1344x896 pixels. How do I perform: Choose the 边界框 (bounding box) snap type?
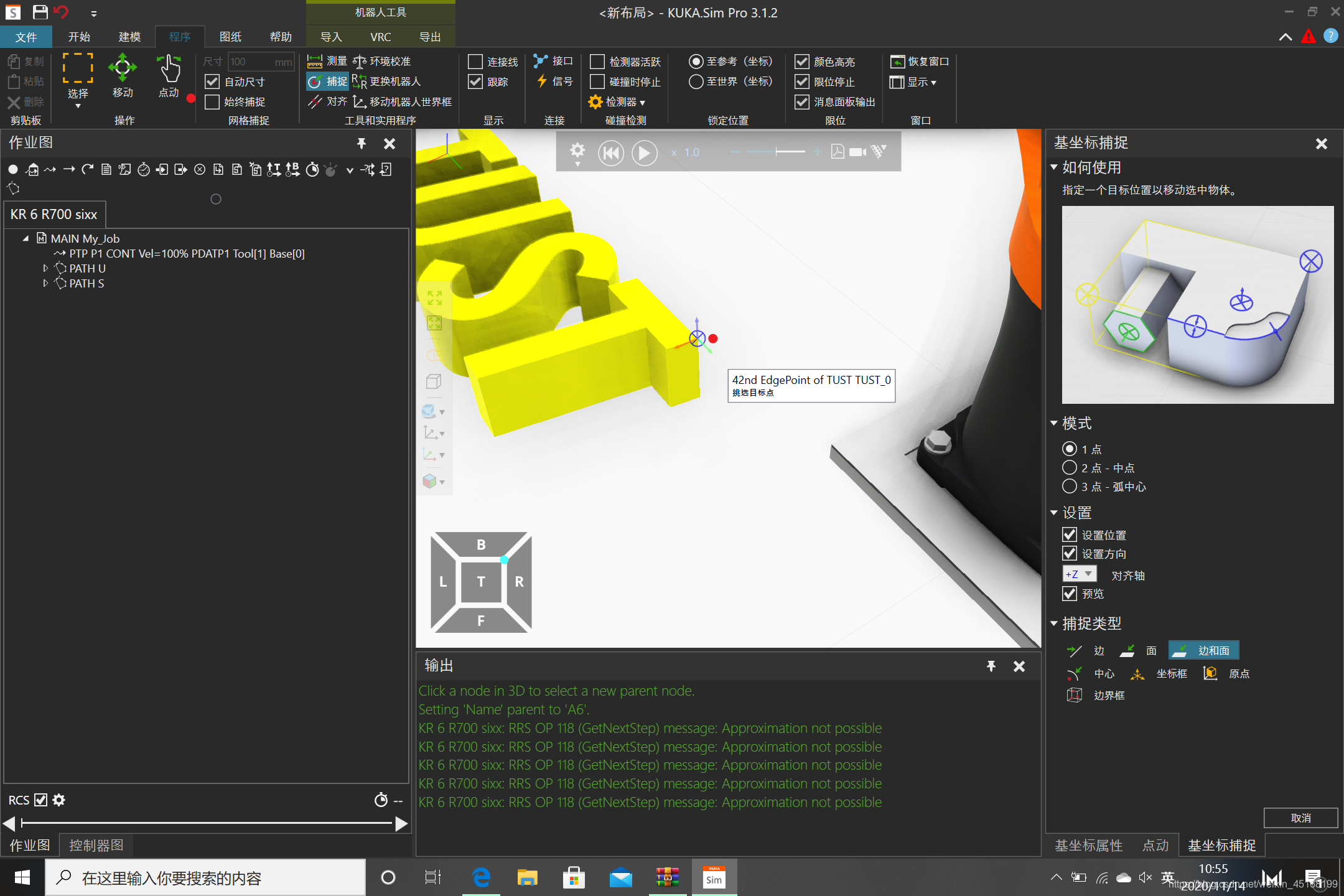pos(1096,695)
